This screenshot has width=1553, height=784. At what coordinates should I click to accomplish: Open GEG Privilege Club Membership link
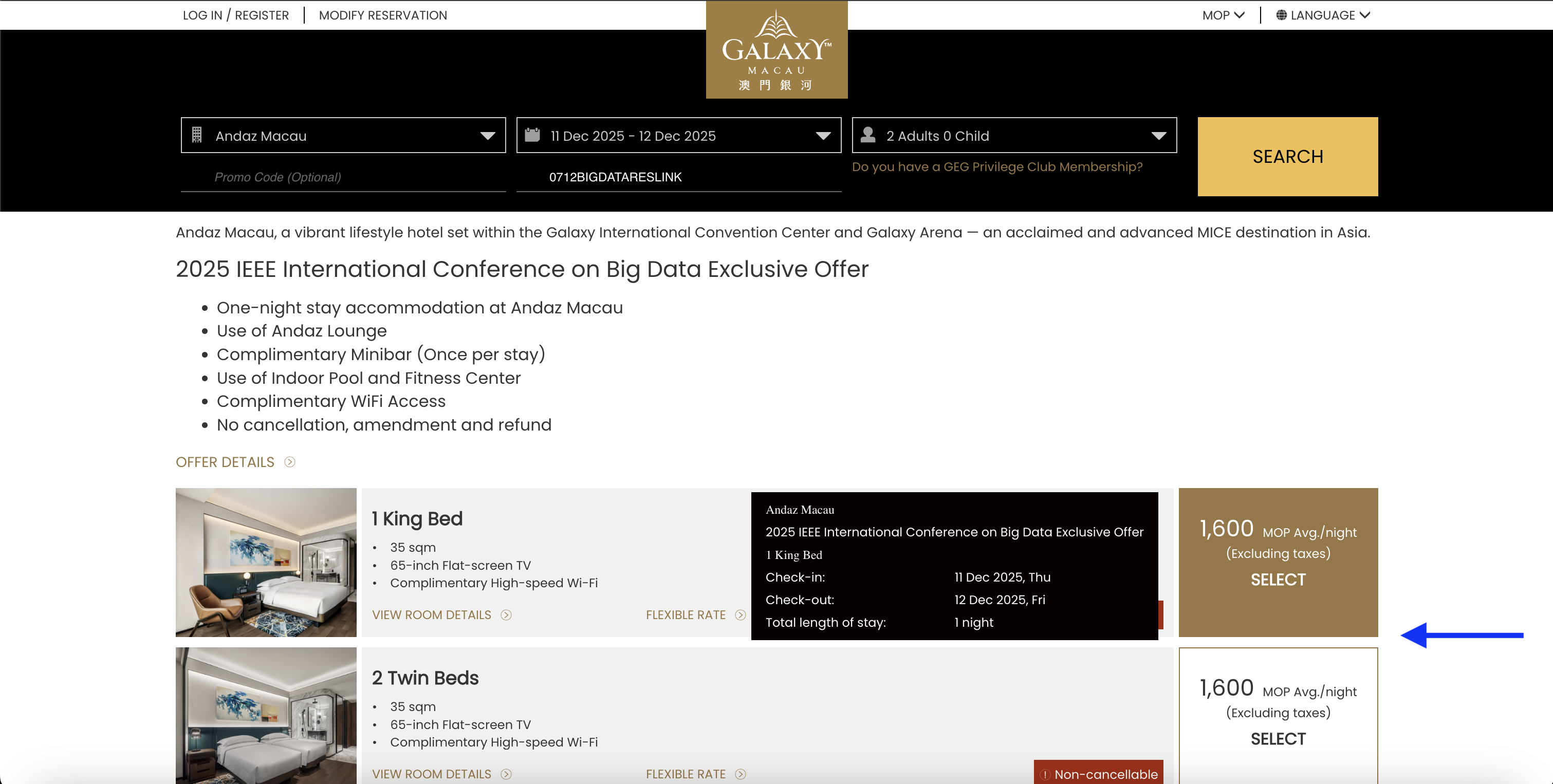tap(997, 167)
